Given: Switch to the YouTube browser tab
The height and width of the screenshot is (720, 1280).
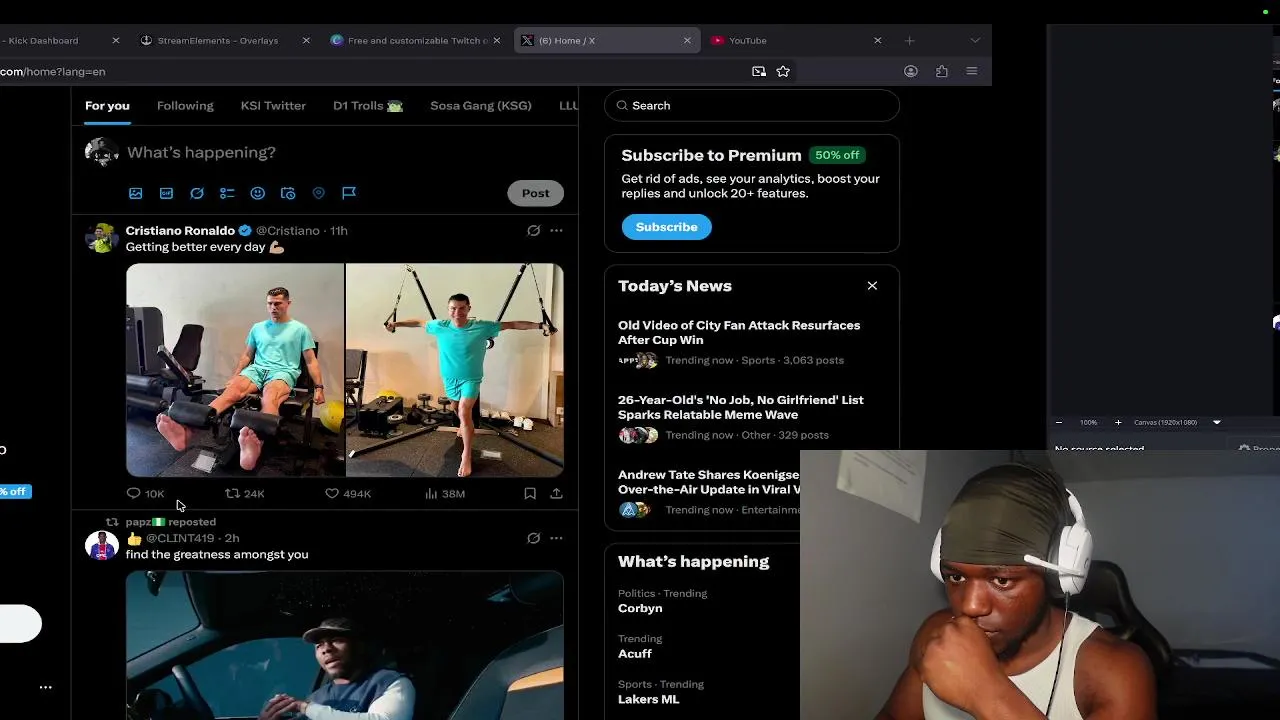Looking at the screenshot, I should 795,41.
